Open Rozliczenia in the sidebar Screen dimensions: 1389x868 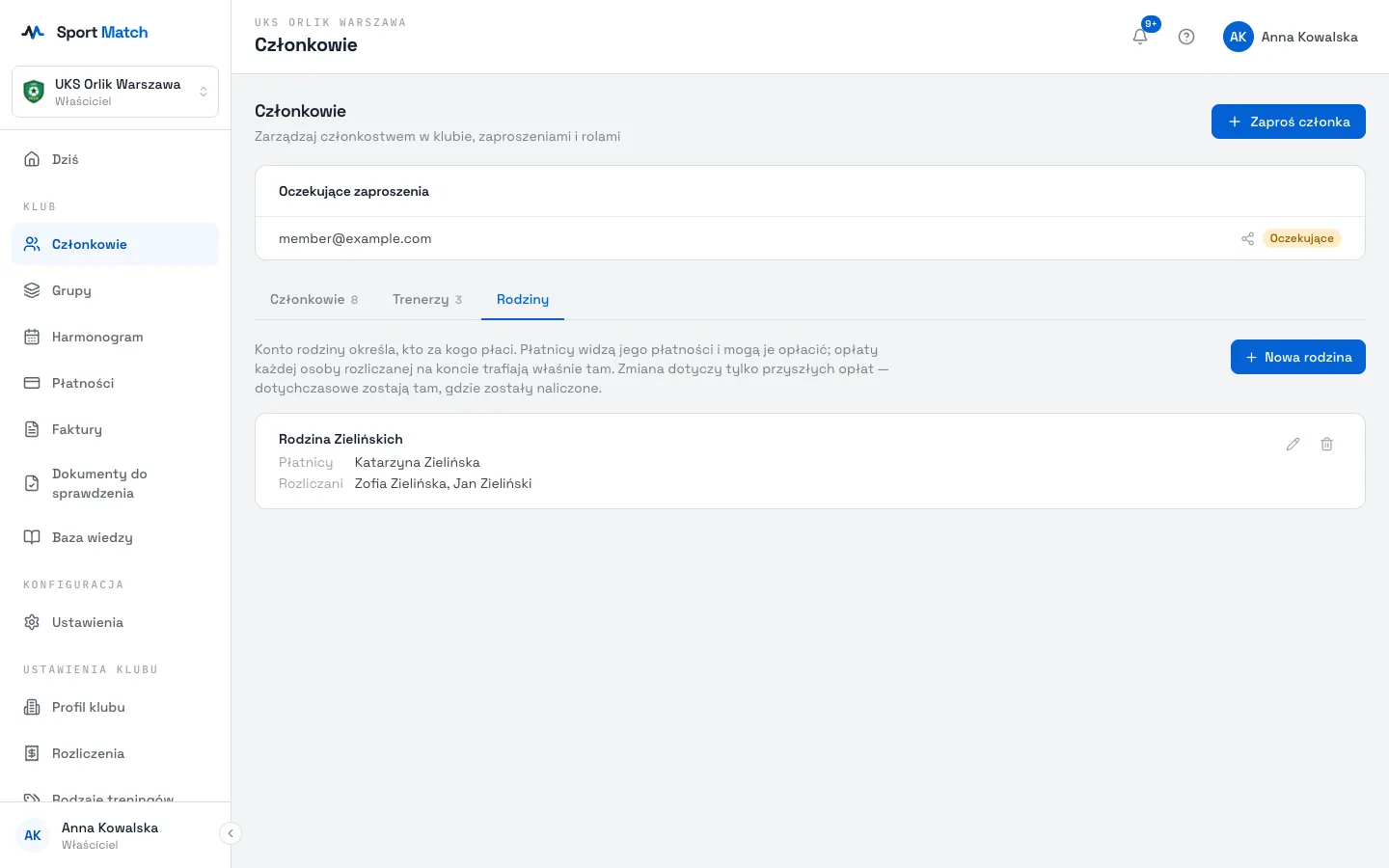click(x=115, y=753)
